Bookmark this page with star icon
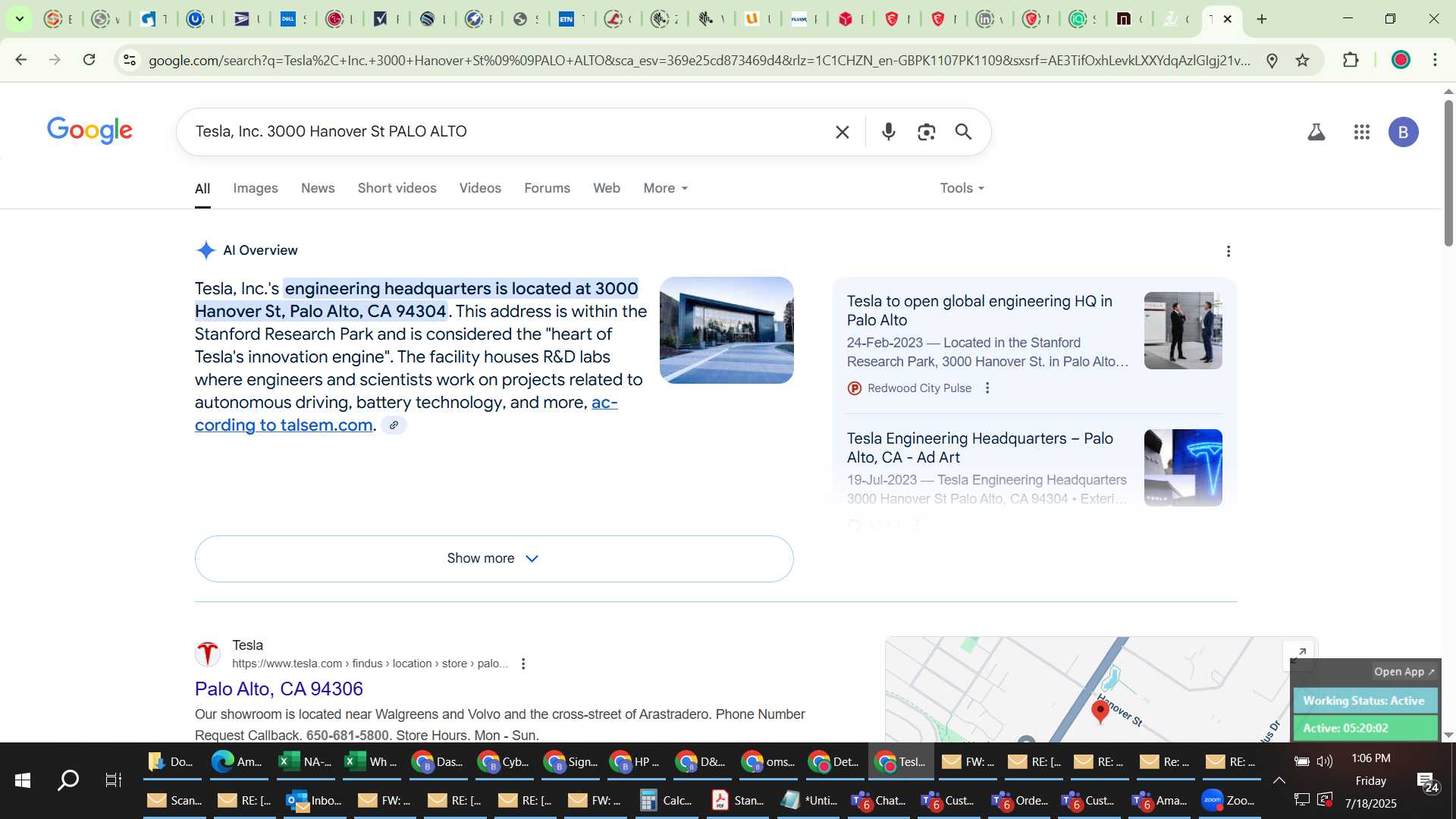The image size is (1456, 819). click(1303, 61)
